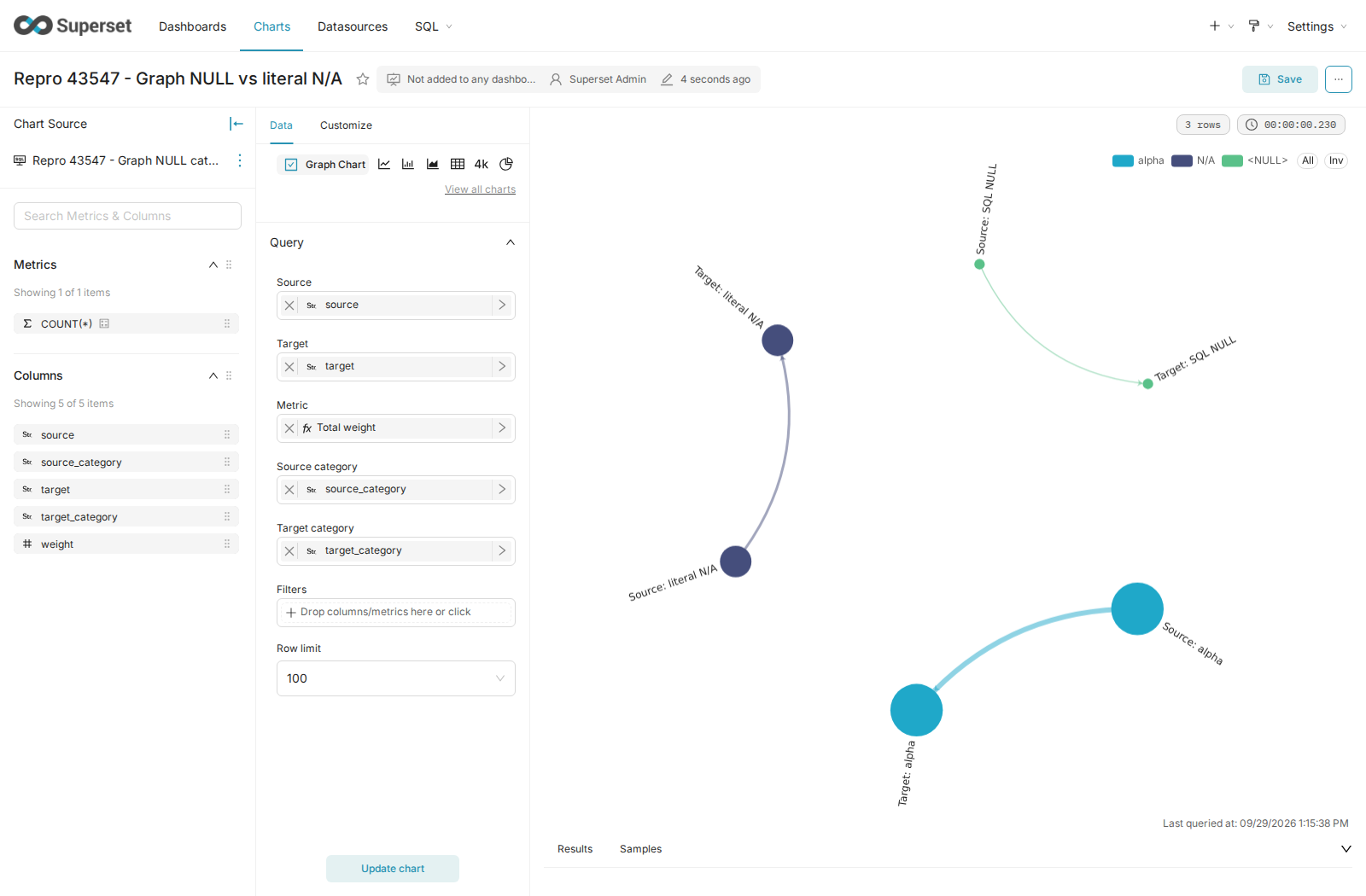Click the Source SQL NULL node

979,265
